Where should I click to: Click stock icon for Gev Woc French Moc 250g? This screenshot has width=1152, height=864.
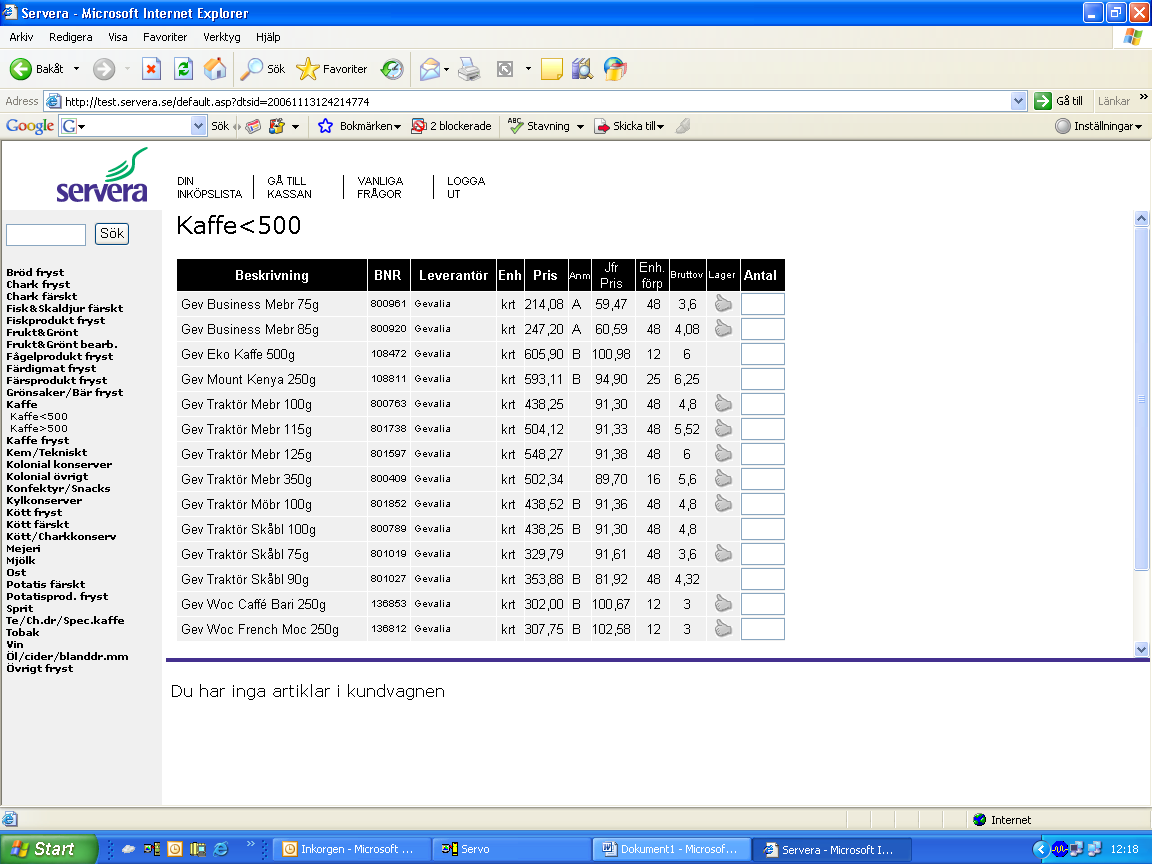click(x=723, y=628)
